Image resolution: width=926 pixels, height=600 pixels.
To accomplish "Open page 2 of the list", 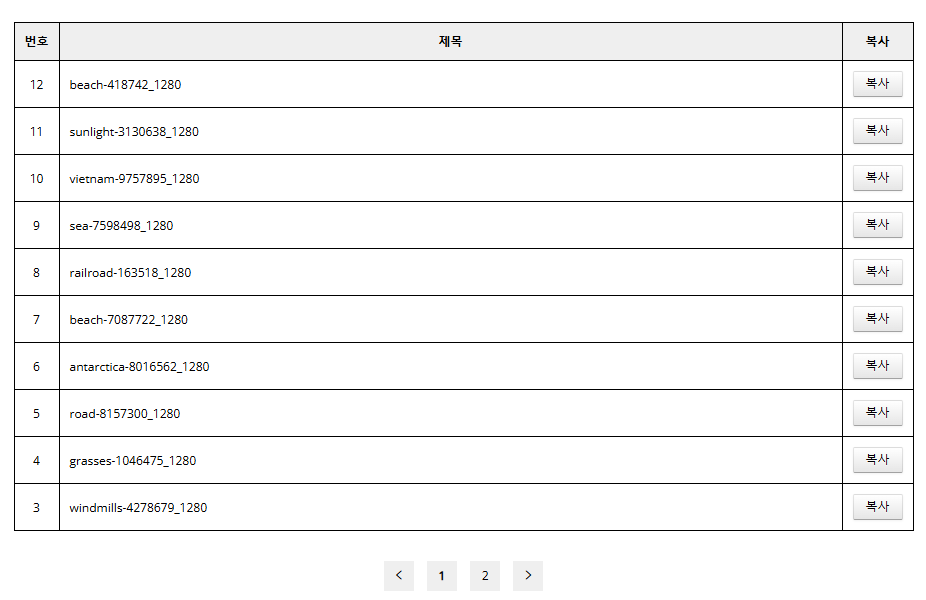I will pos(485,576).
